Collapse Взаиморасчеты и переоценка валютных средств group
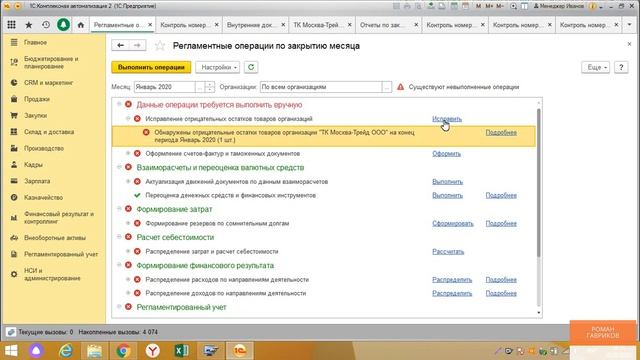The height and width of the screenshot is (360, 640). click(119, 167)
